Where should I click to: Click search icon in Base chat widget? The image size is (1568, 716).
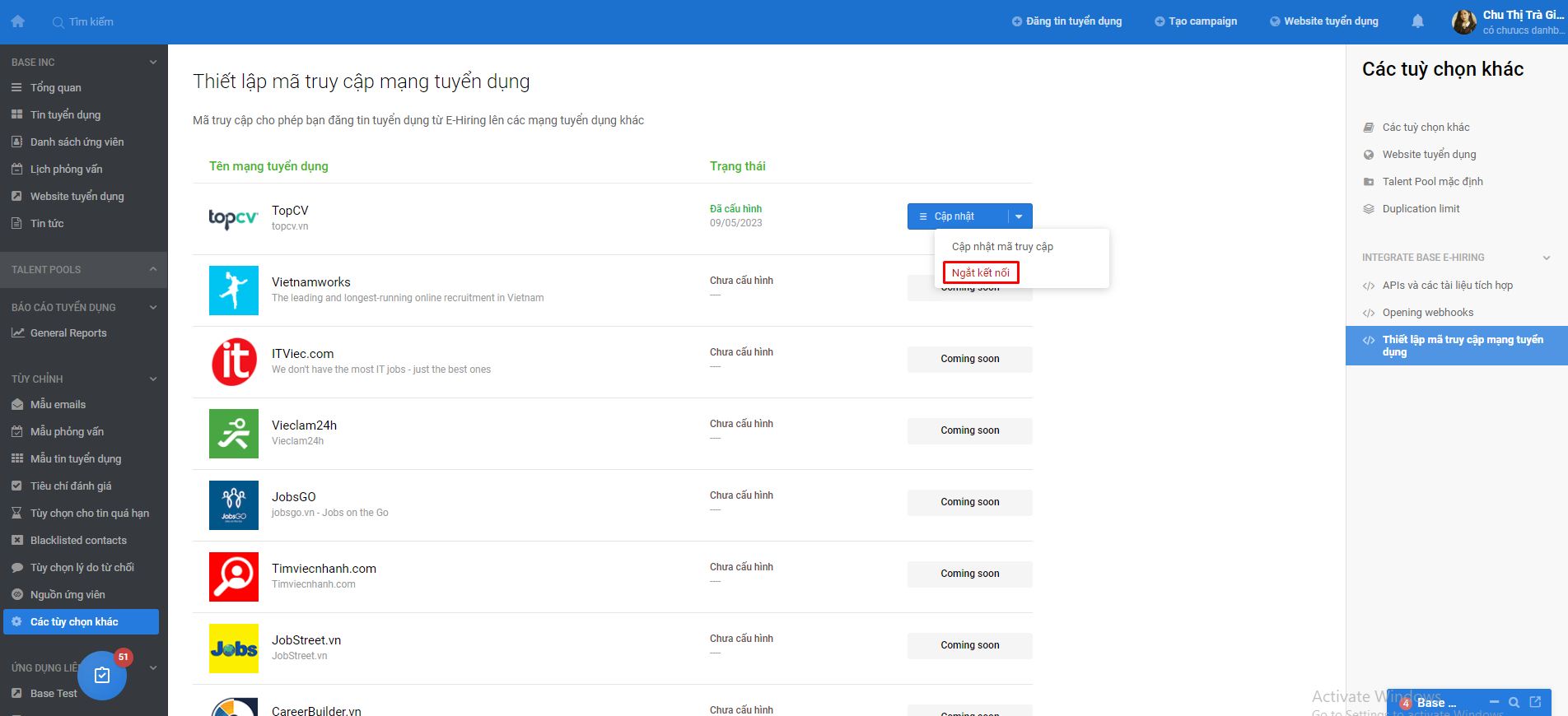point(1514,702)
